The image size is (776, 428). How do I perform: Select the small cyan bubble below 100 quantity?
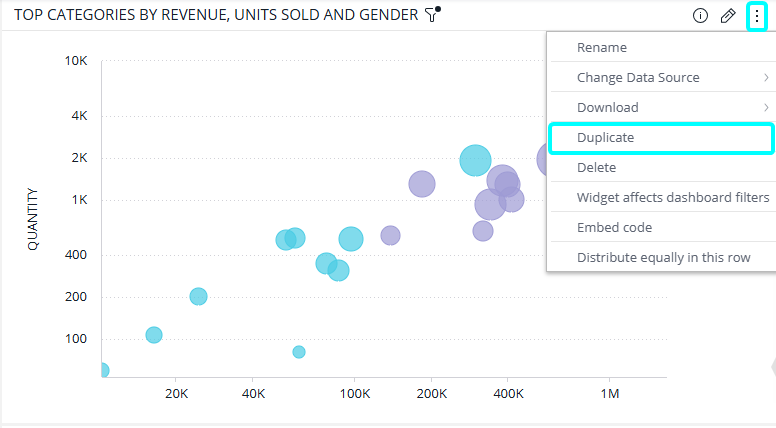click(299, 351)
